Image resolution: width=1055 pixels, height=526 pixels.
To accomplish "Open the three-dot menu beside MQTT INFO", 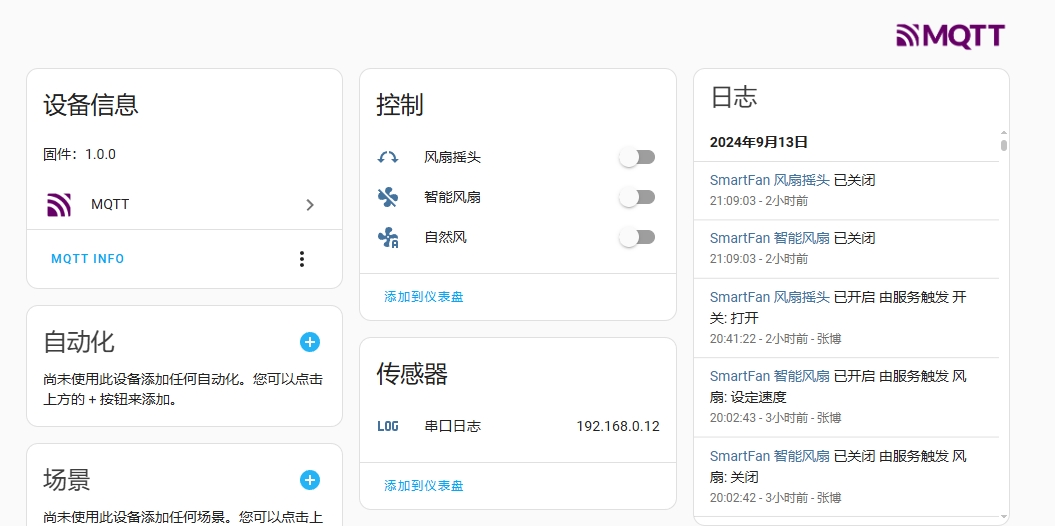I will coord(302,259).
